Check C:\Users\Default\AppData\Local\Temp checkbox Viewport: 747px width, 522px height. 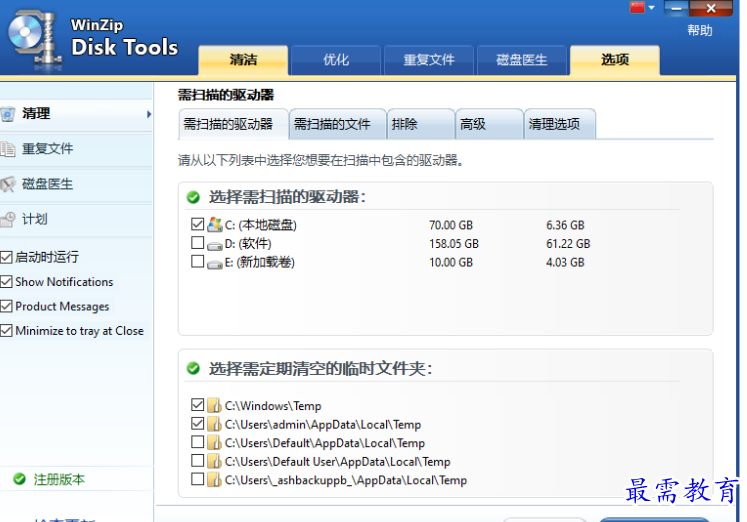click(x=197, y=442)
